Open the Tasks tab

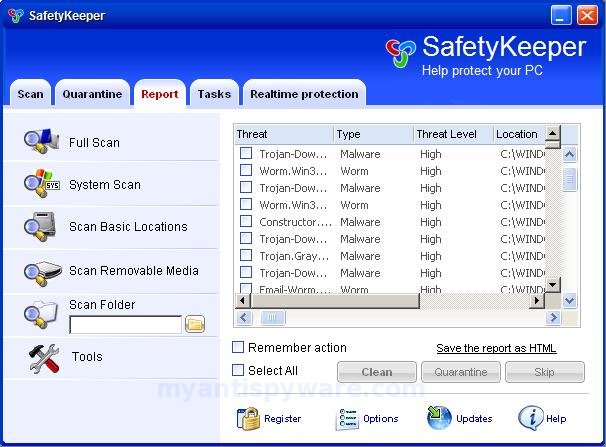[x=214, y=93]
